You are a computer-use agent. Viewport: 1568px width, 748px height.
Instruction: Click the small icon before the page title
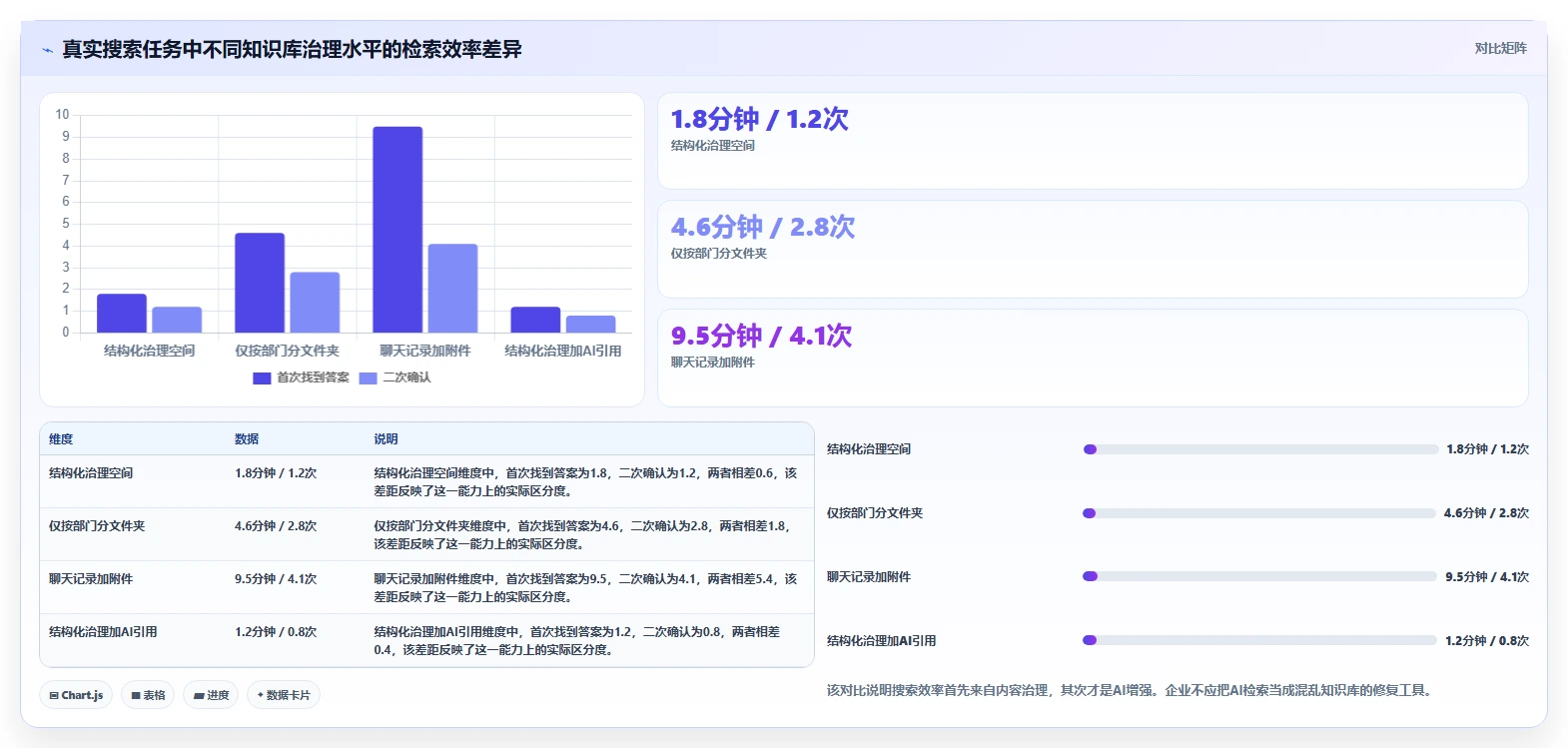[47, 50]
